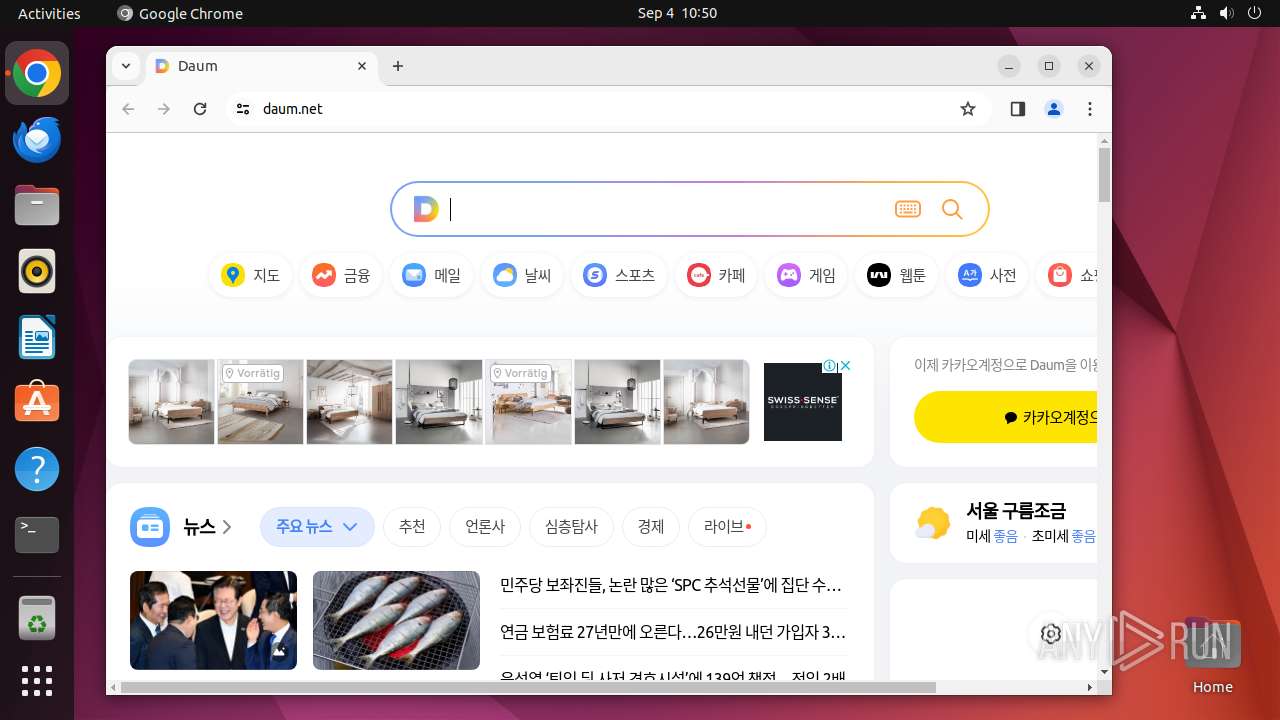Click the horizontal page scrollbar
The image size is (1280, 720).
tap(528, 687)
